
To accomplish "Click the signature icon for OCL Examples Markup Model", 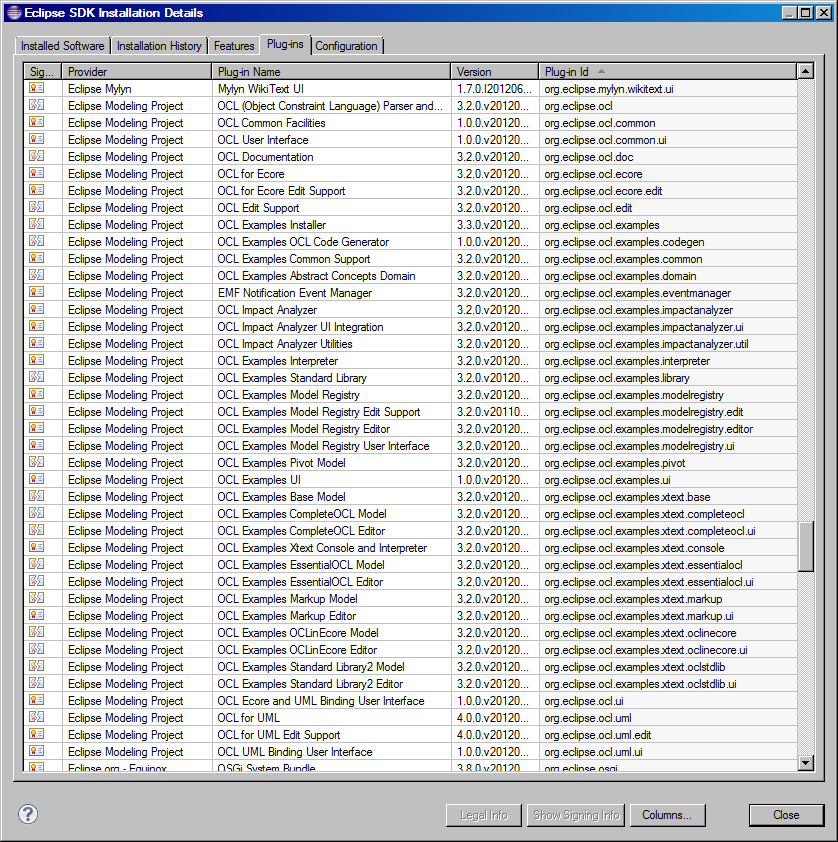I will pyautogui.click(x=37, y=598).
